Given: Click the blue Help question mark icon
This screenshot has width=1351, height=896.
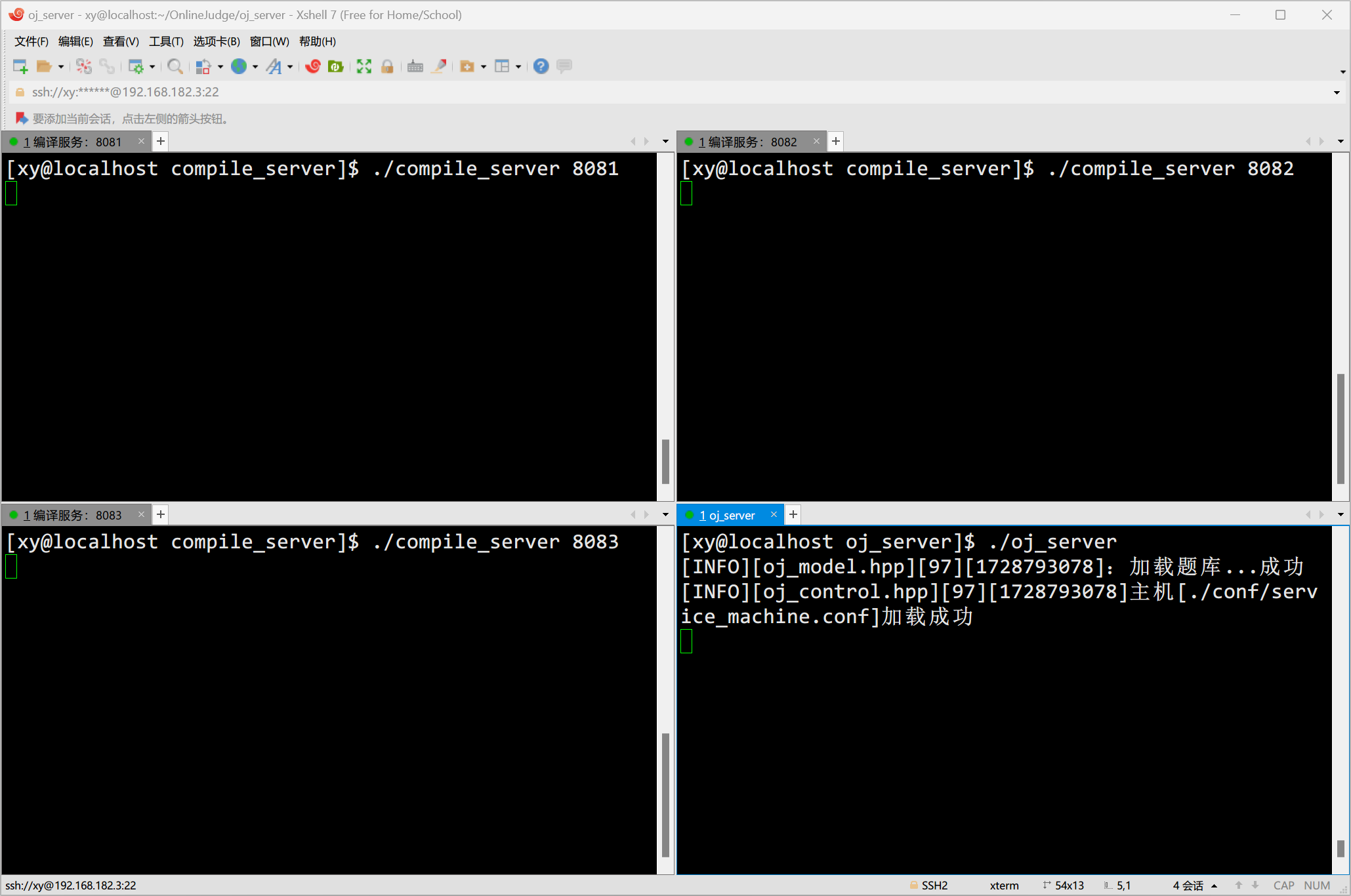Looking at the screenshot, I should coord(541,66).
